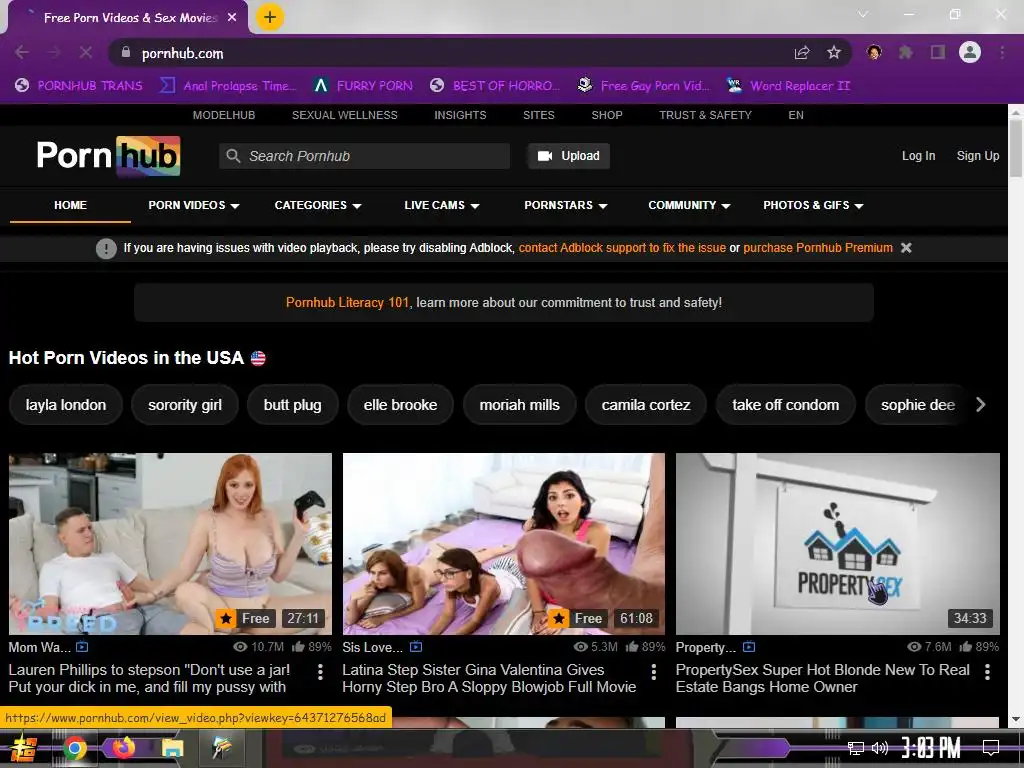View site security lock information
The width and height of the screenshot is (1024, 768).
[126, 53]
